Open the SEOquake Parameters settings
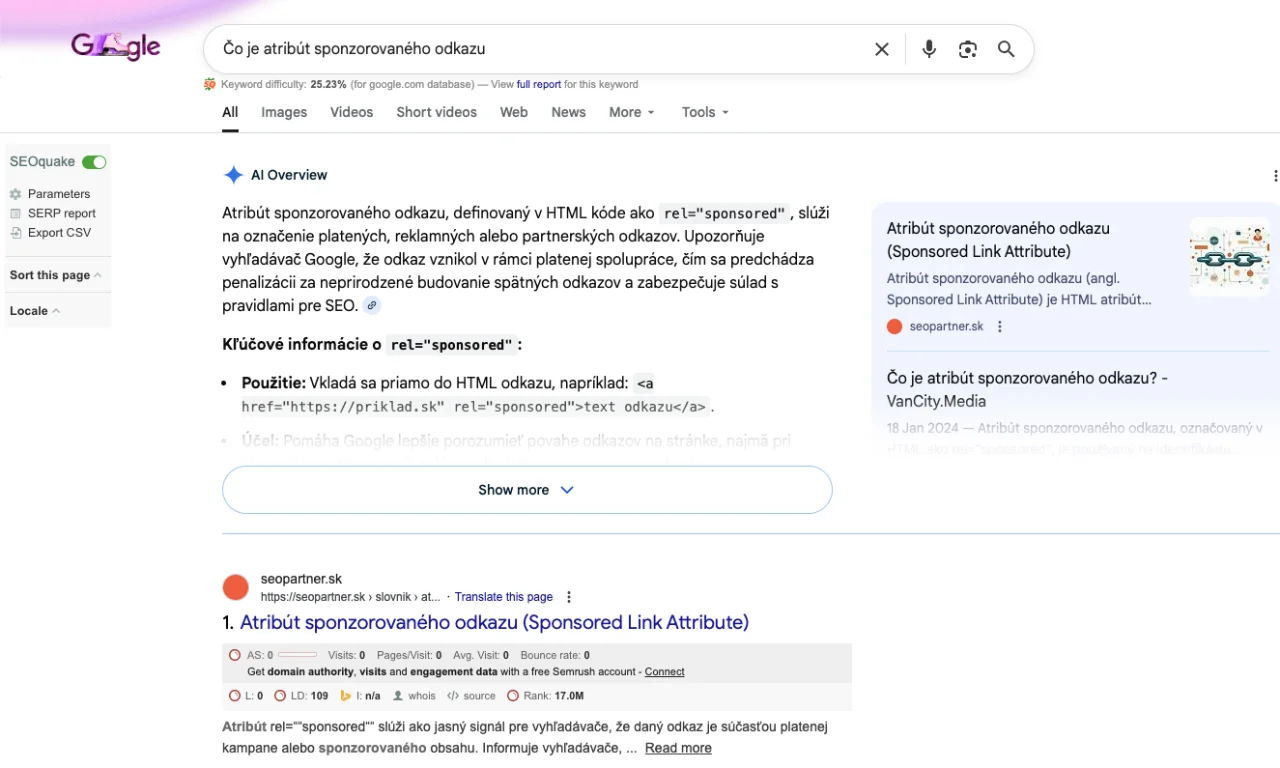The height and width of the screenshot is (768, 1280). pyautogui.click(x=58, y=194)
